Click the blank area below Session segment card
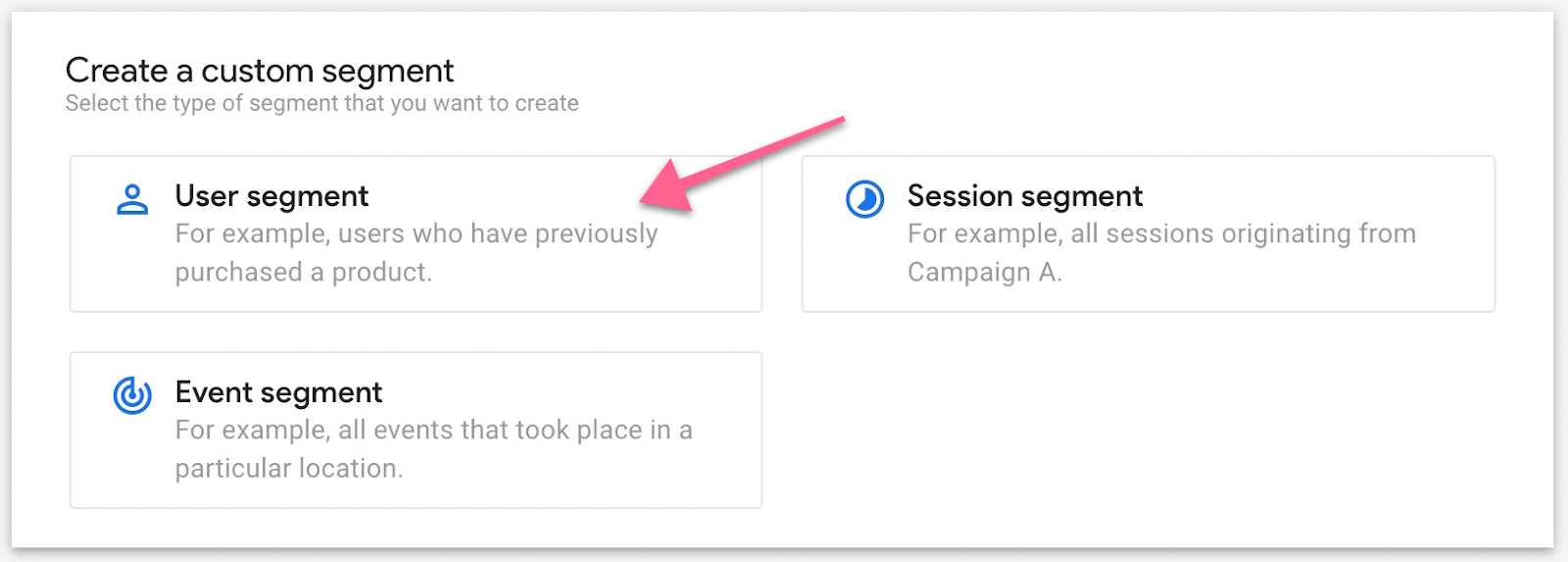 coord(1147,432)
